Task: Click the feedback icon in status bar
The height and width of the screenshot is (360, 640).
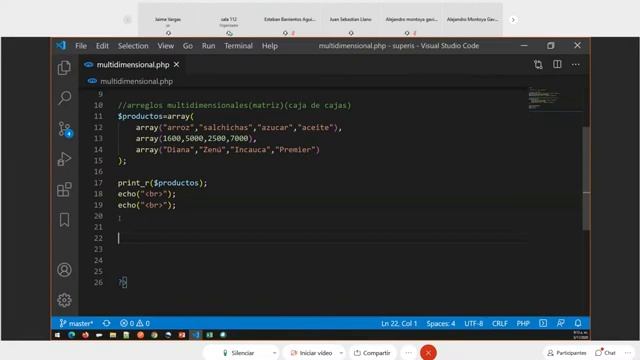Action: point(560,323)
